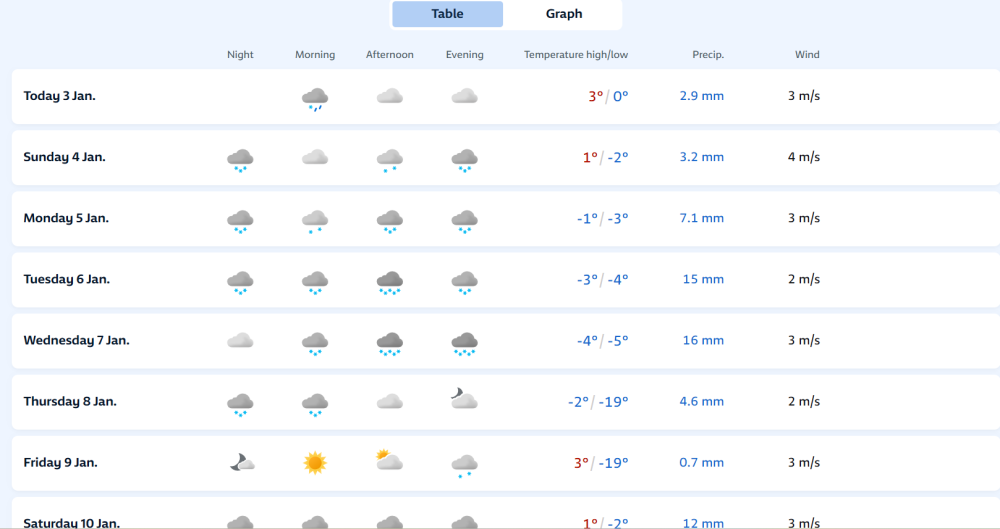
Task: Click the Saturday 10 Jan. row
Action: pos(72,522)
